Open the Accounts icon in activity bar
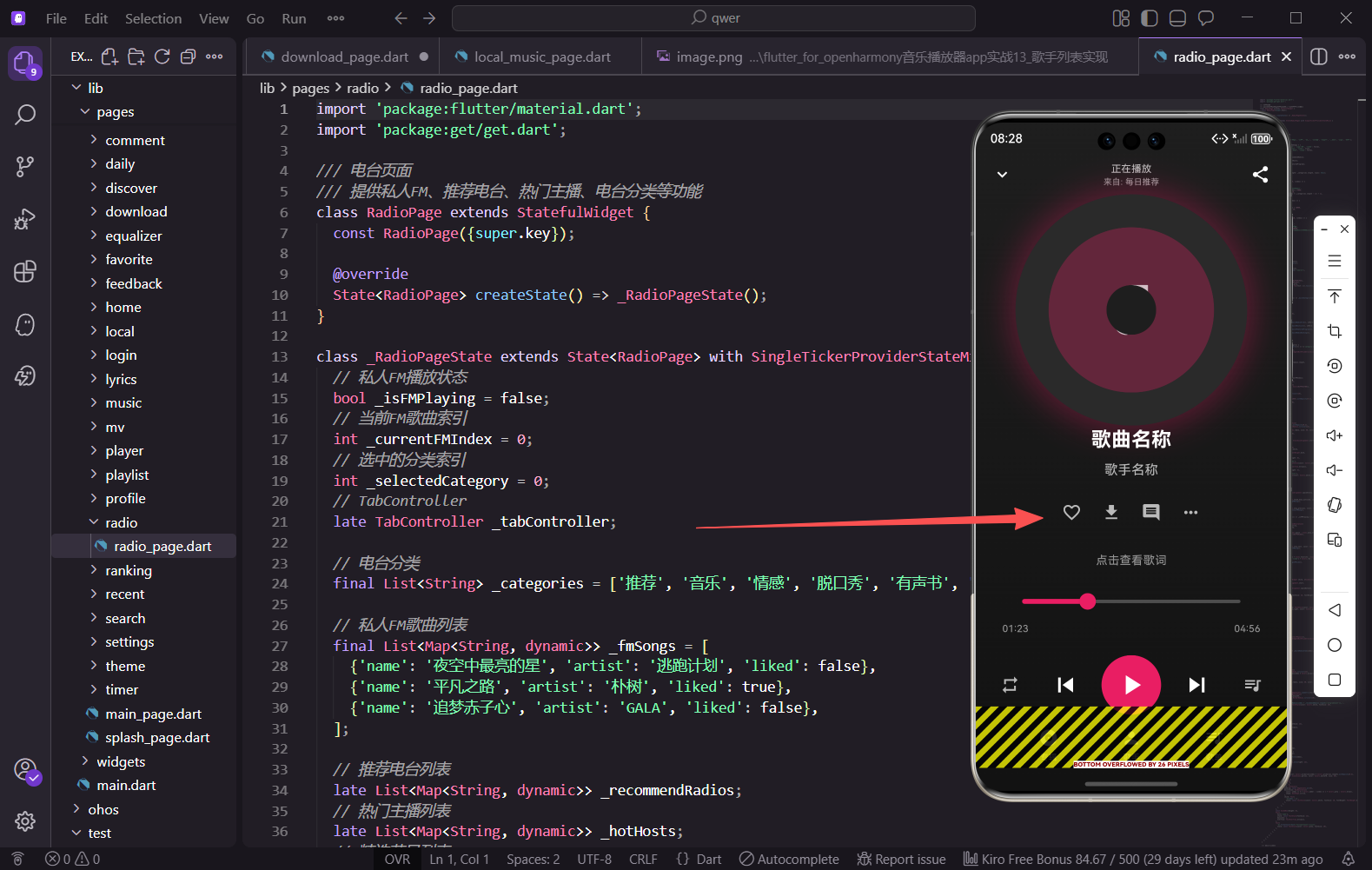1372x870 pixels. point(27,771)
